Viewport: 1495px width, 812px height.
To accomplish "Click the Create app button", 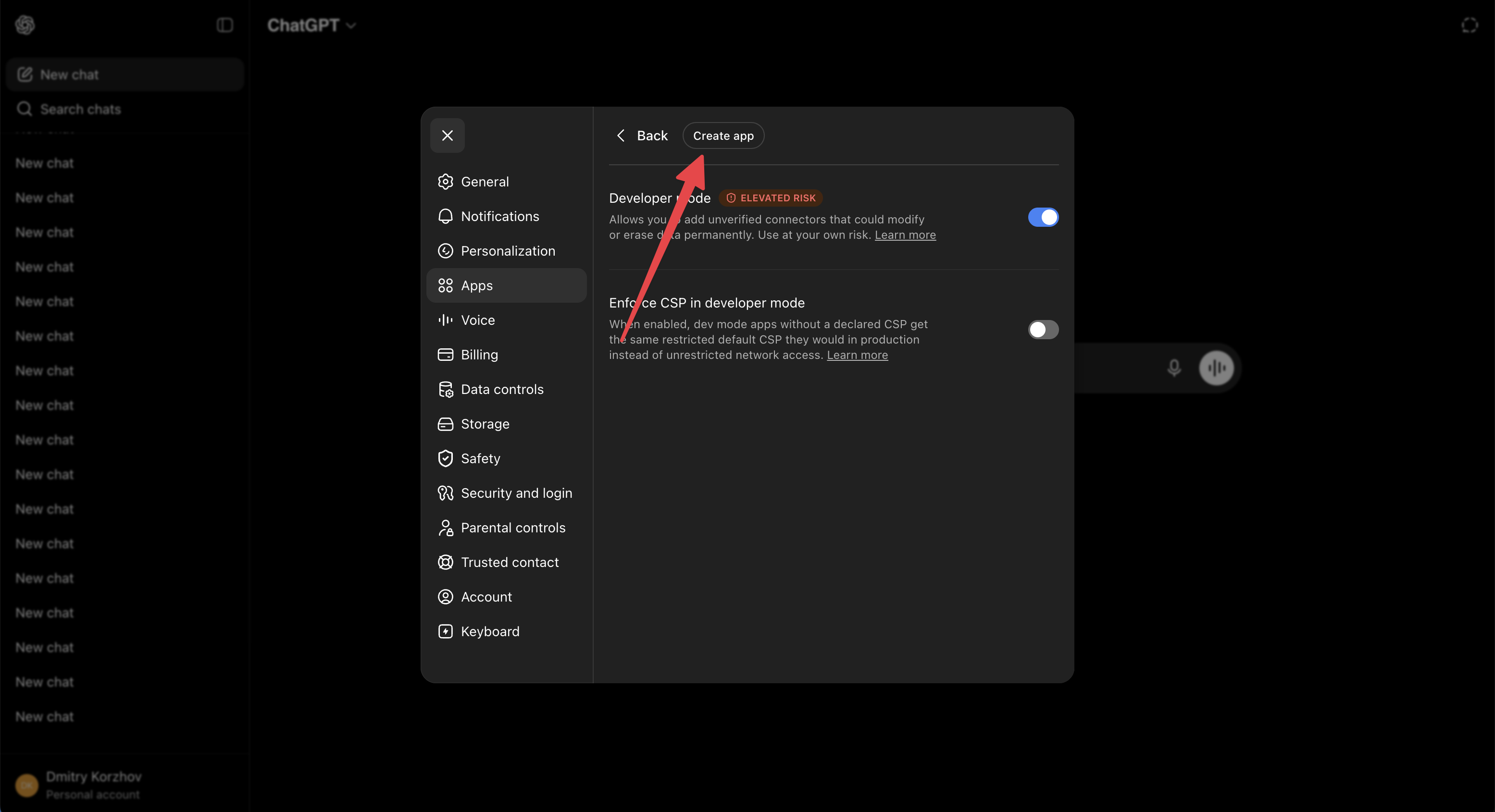I will tap(723, 135).
